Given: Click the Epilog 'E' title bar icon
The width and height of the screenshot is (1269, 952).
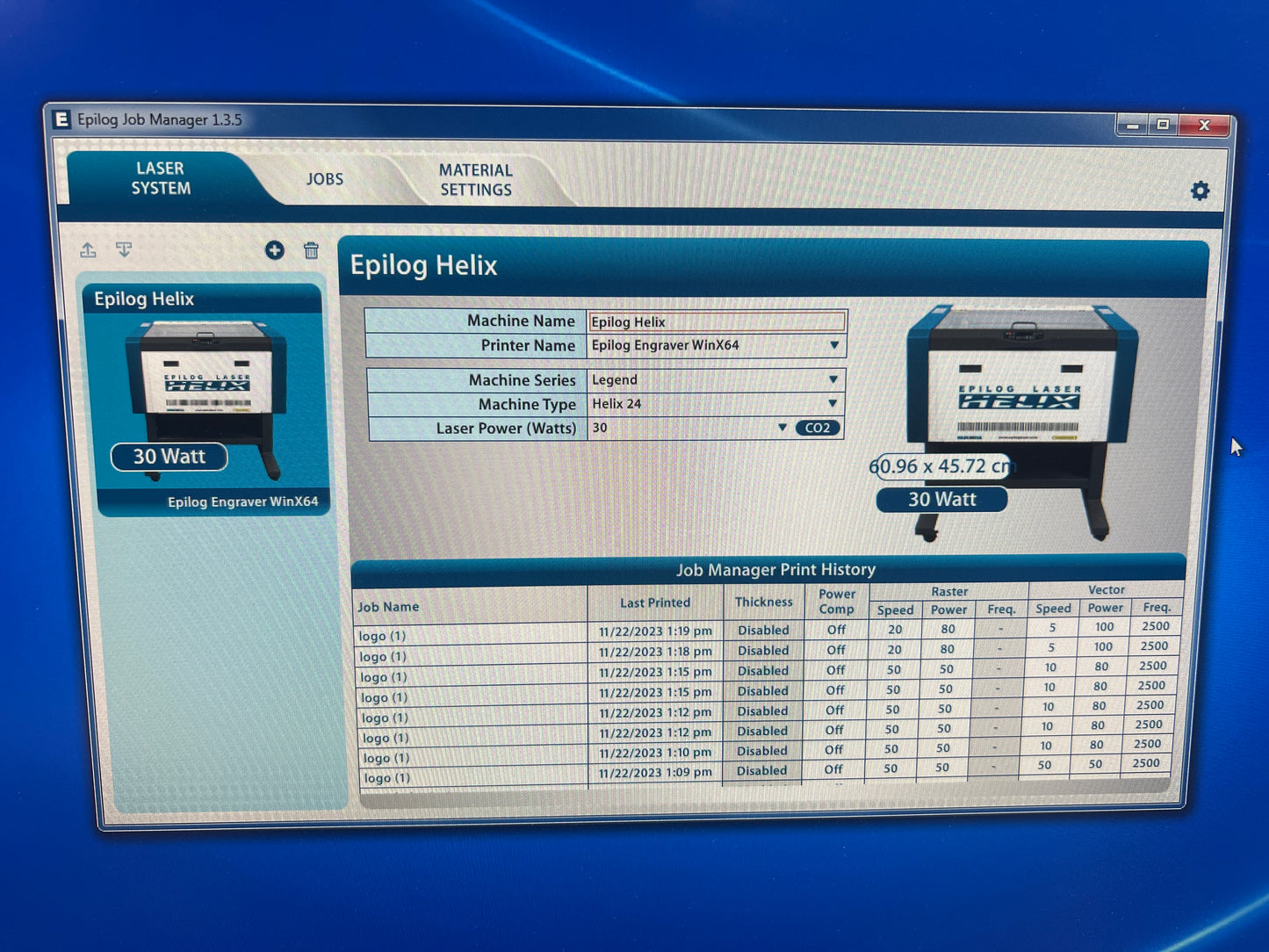Looking at the screenshot, I should [x=61, y=119].
